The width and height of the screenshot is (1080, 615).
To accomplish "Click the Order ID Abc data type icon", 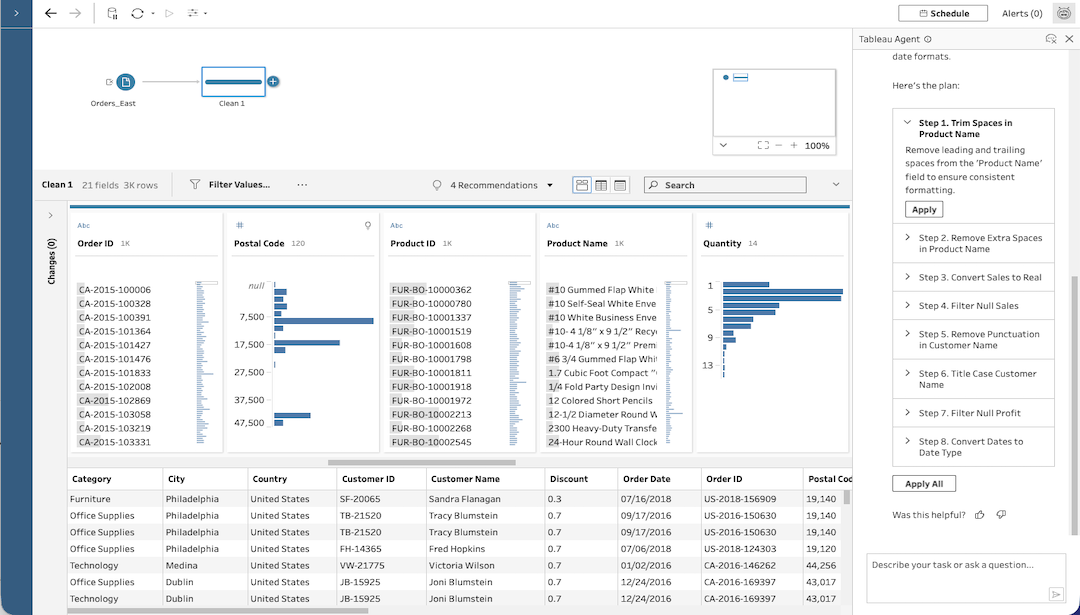I will 83,225.
